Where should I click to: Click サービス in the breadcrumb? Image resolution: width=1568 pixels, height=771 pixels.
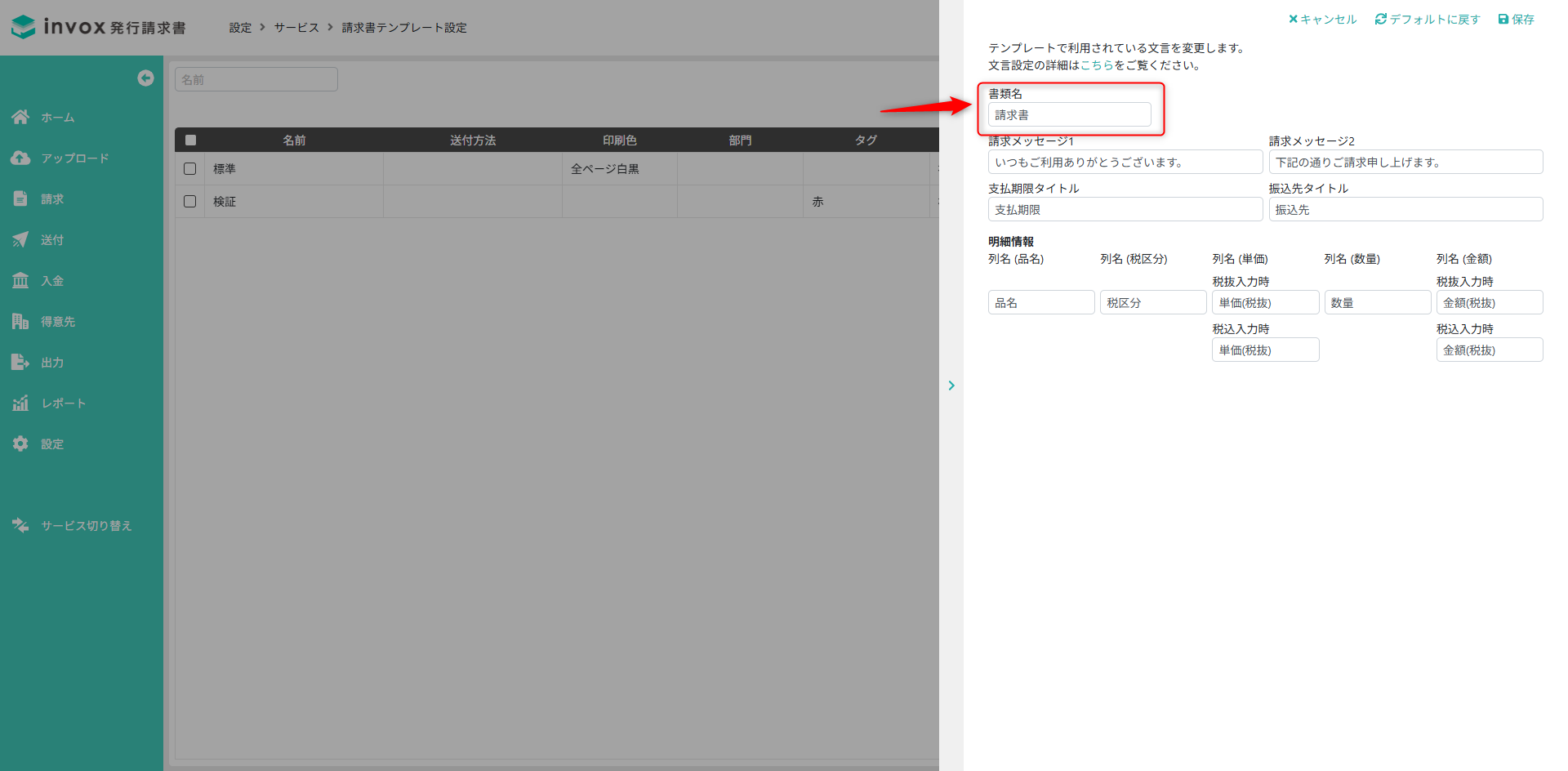tap(296, 28)
